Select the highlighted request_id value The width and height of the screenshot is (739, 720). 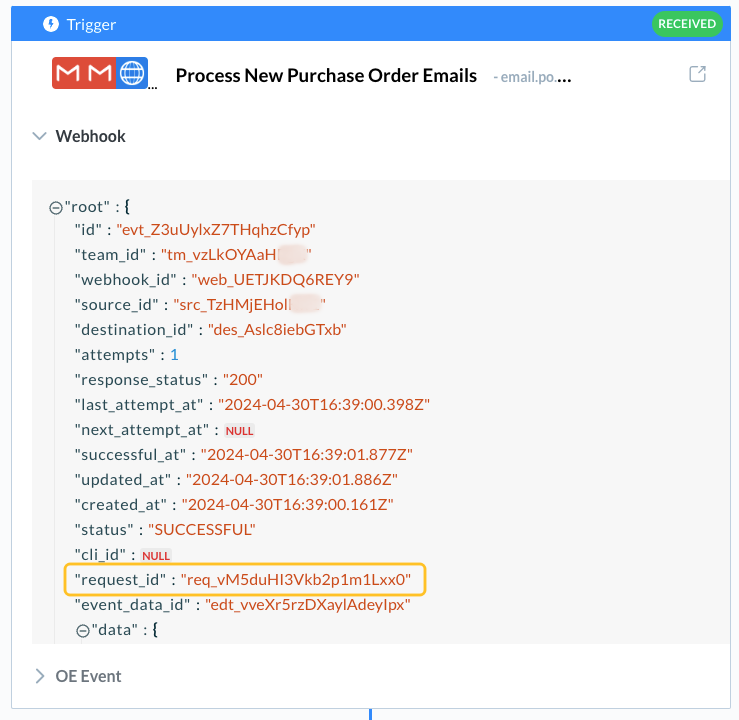click(x=295, y=579)
